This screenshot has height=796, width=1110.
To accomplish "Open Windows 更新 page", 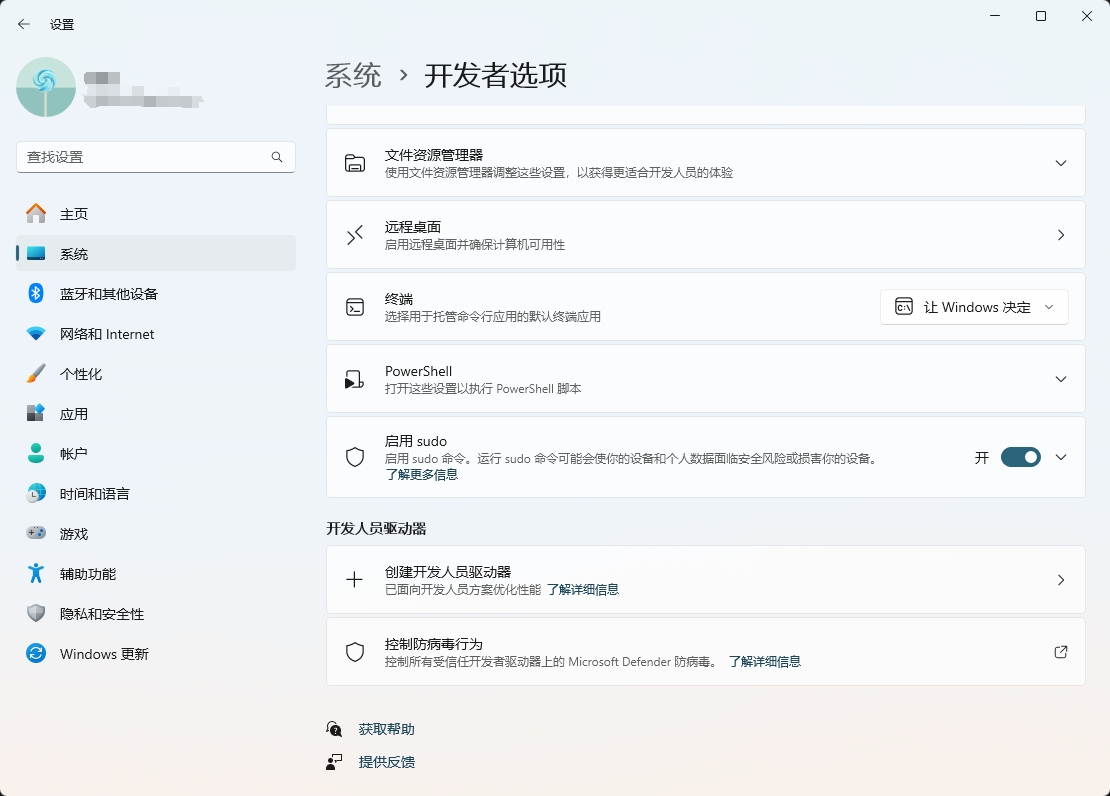I will 156,654.
